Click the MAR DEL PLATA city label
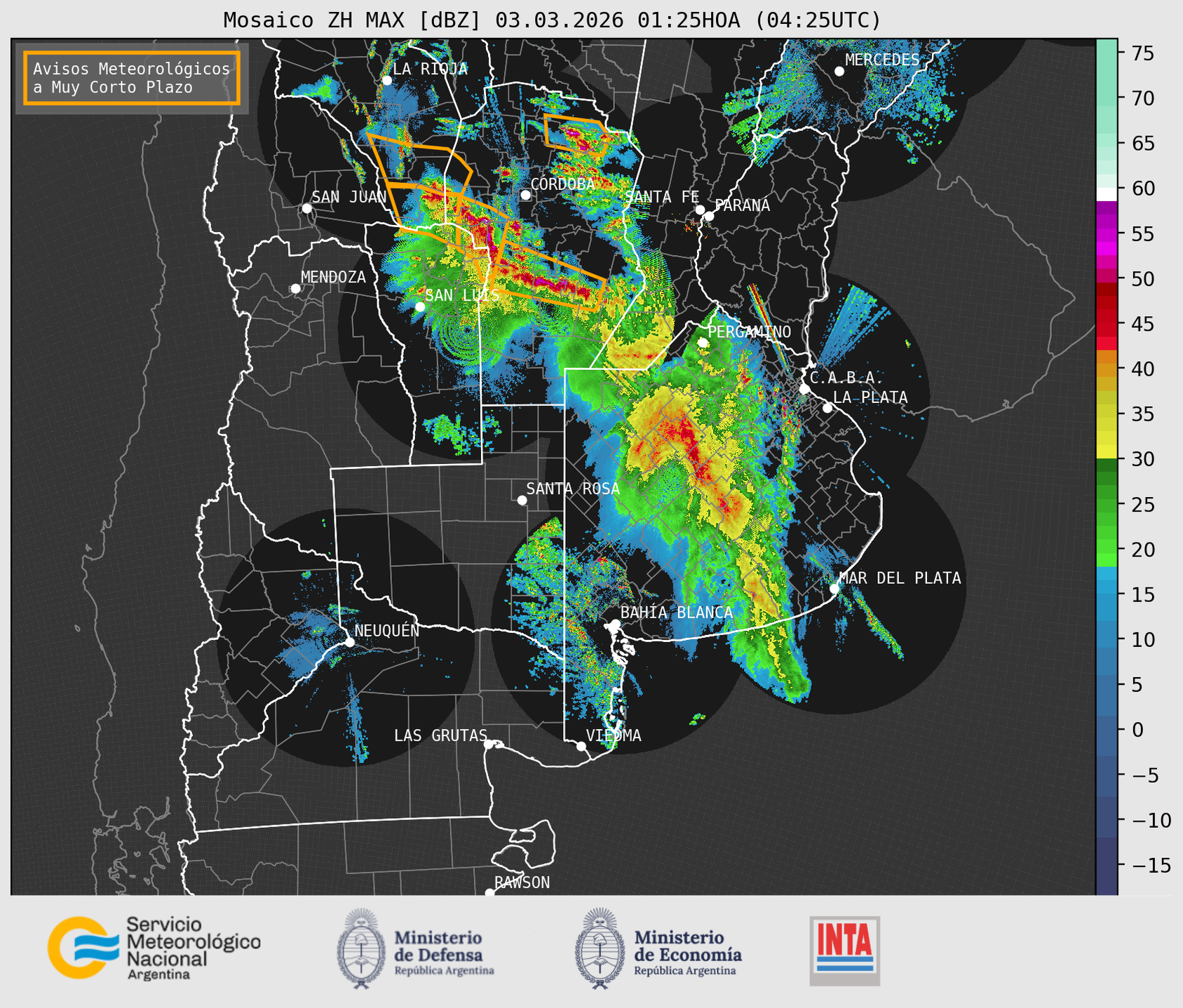This screenshot has width=1183, height=1008. (900, 578)
